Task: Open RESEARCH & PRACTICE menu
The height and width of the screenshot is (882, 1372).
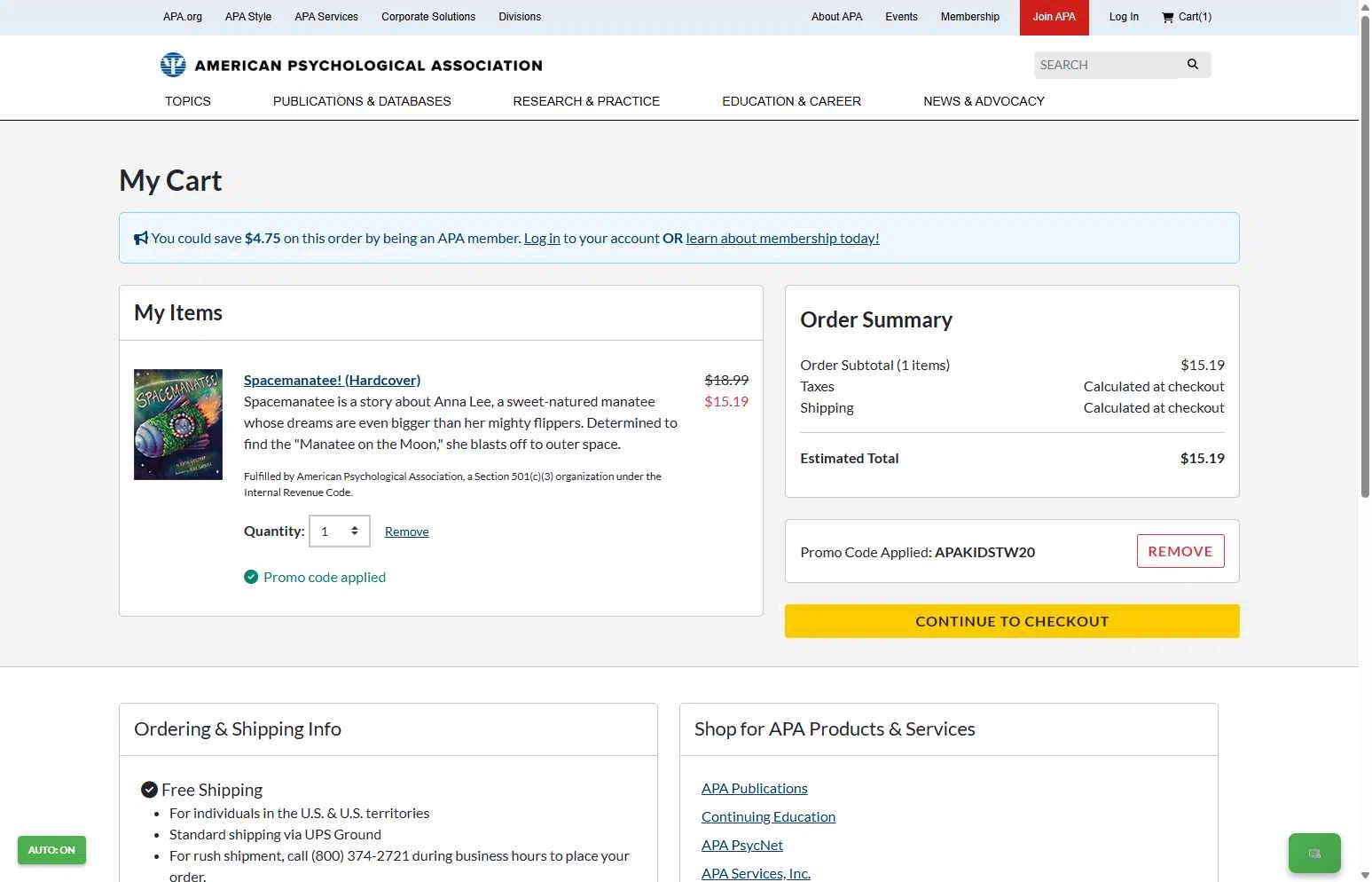Action: tap(586, 101)
